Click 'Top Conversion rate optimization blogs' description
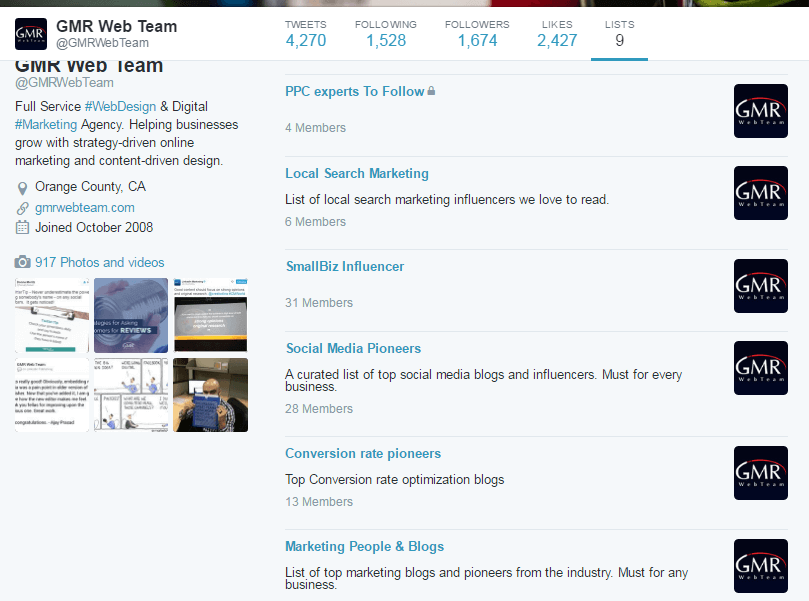Image resolution: width=809 pixels, height=601 pixels. coord(395,479)
